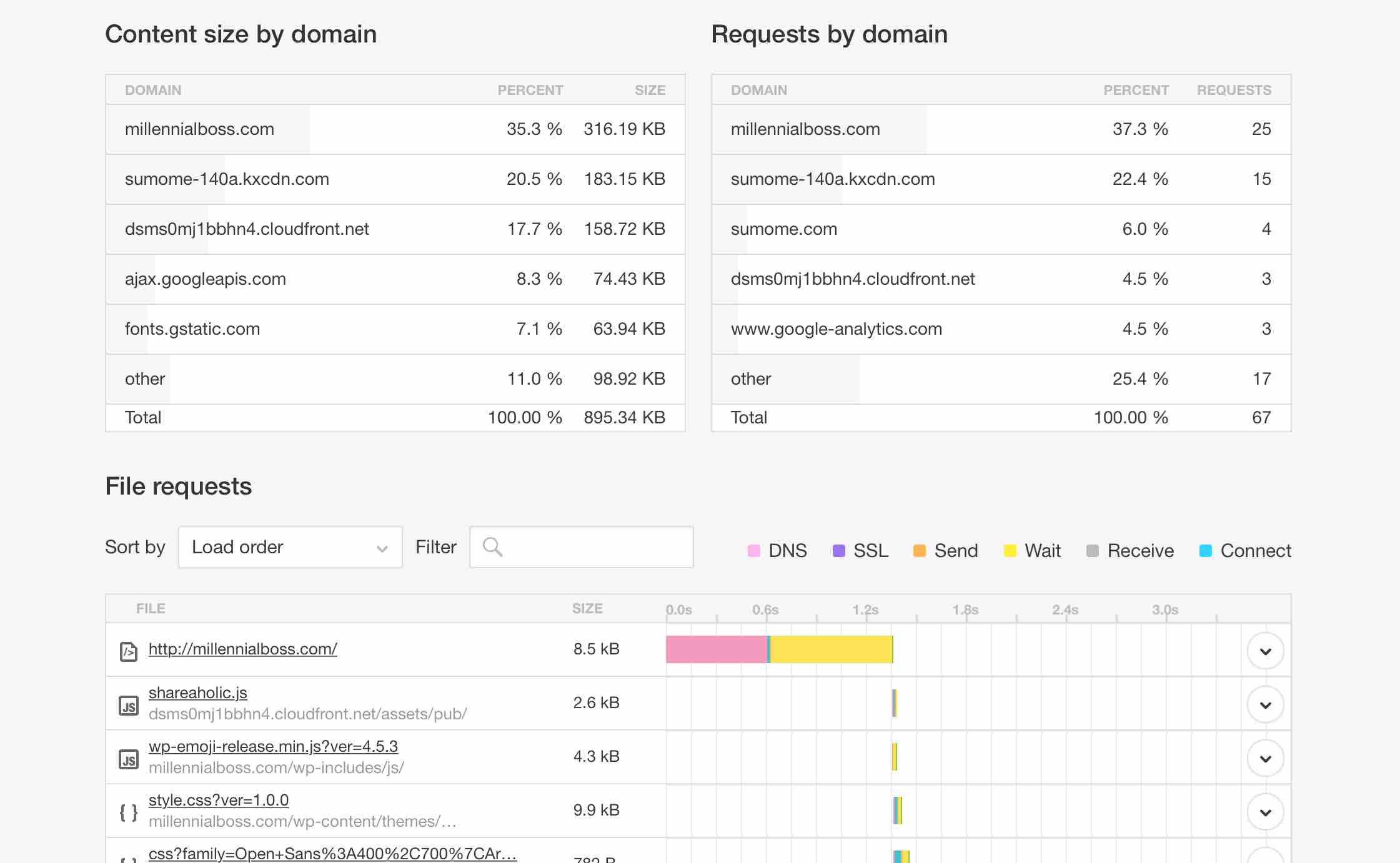Screen dimensions: 1400x863
Task: Click the File requests heading
Action: 179,486
